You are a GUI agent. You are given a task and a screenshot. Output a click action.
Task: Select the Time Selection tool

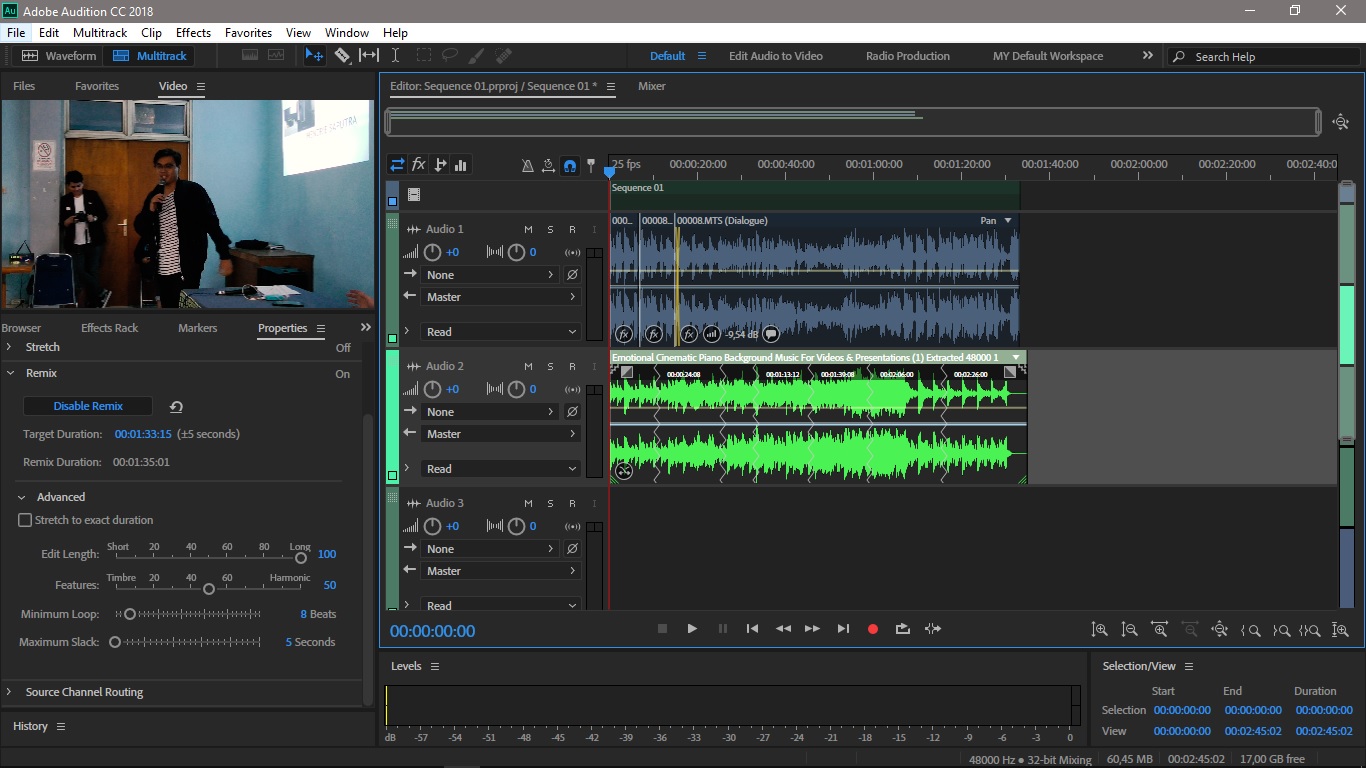[396, 56]
